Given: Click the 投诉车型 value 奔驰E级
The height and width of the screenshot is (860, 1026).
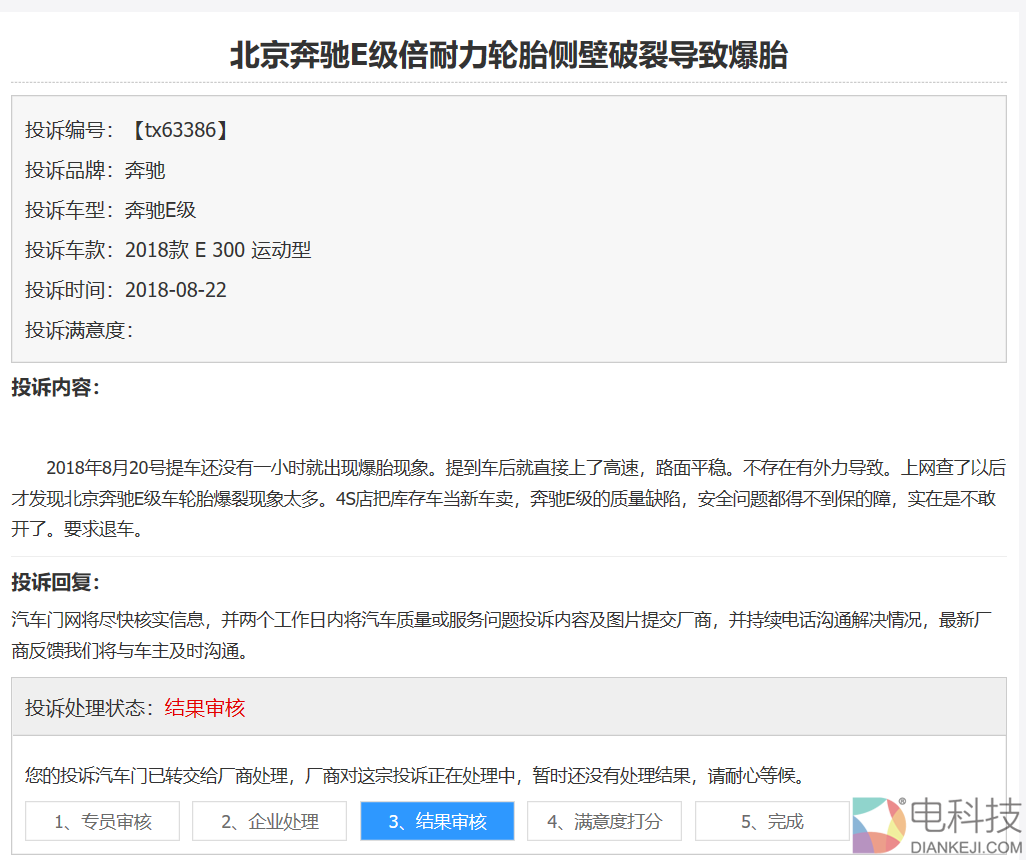Looking at the screenshot, I should (x=160, y=210).
